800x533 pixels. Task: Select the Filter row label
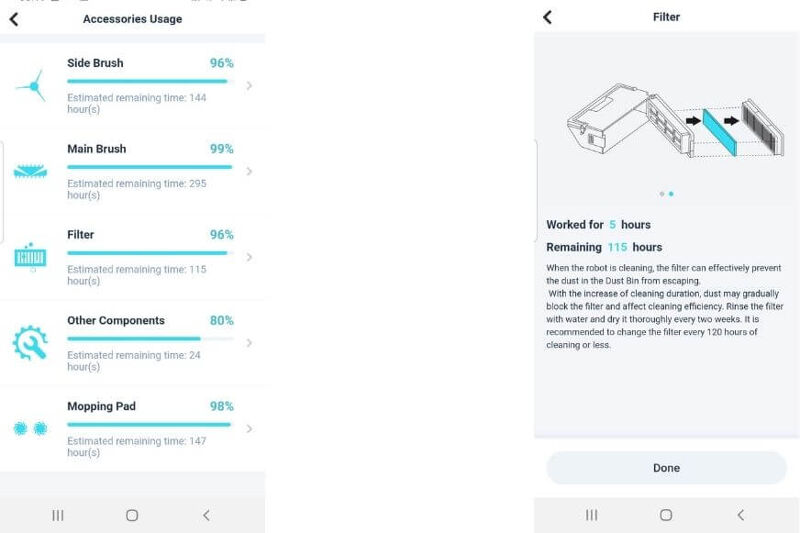(81, 235)
